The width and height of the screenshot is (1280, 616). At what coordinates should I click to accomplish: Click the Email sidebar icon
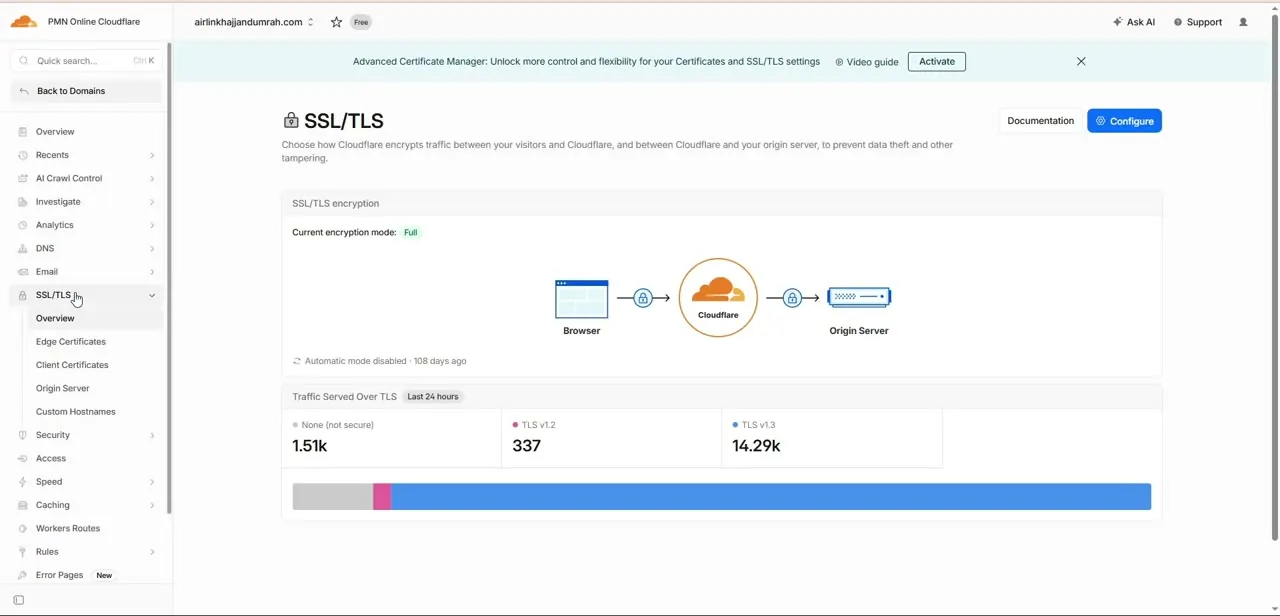click(23, 272)
